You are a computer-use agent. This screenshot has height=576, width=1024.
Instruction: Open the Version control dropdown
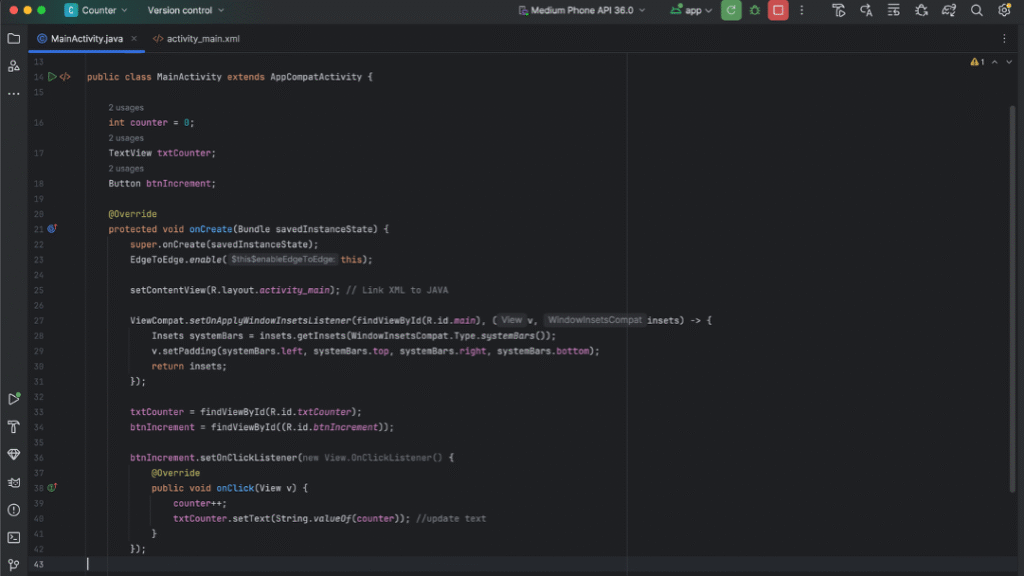pos(185,10)
